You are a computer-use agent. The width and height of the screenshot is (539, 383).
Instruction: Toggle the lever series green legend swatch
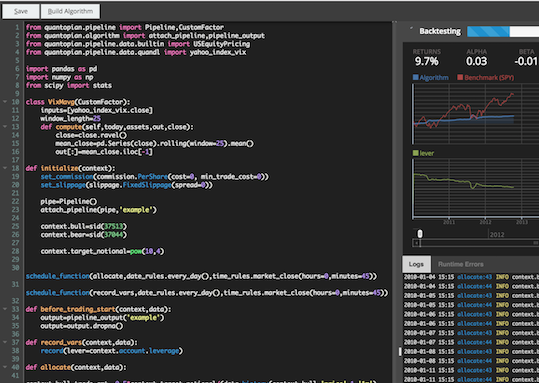pos(416,153)
